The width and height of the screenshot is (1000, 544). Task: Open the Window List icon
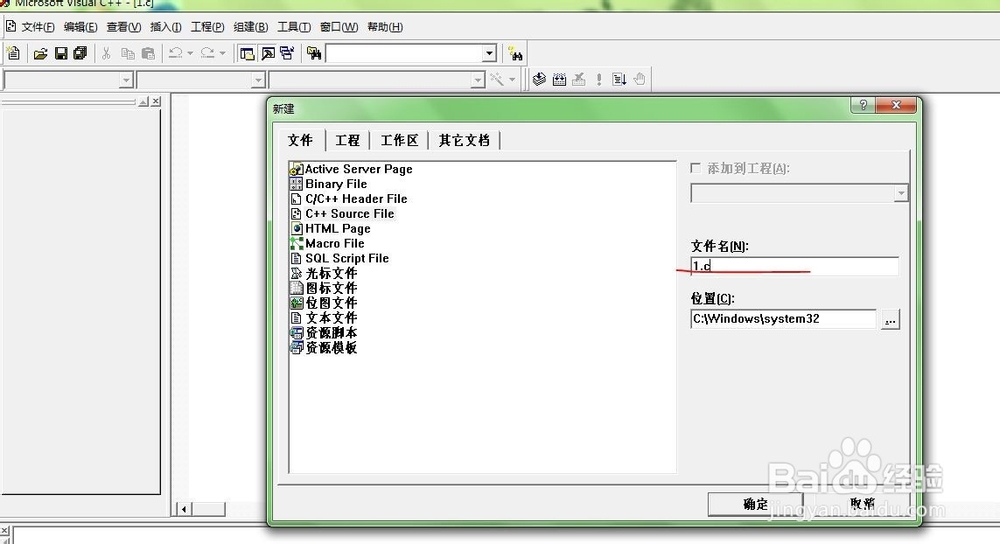(x=287, y=54)
